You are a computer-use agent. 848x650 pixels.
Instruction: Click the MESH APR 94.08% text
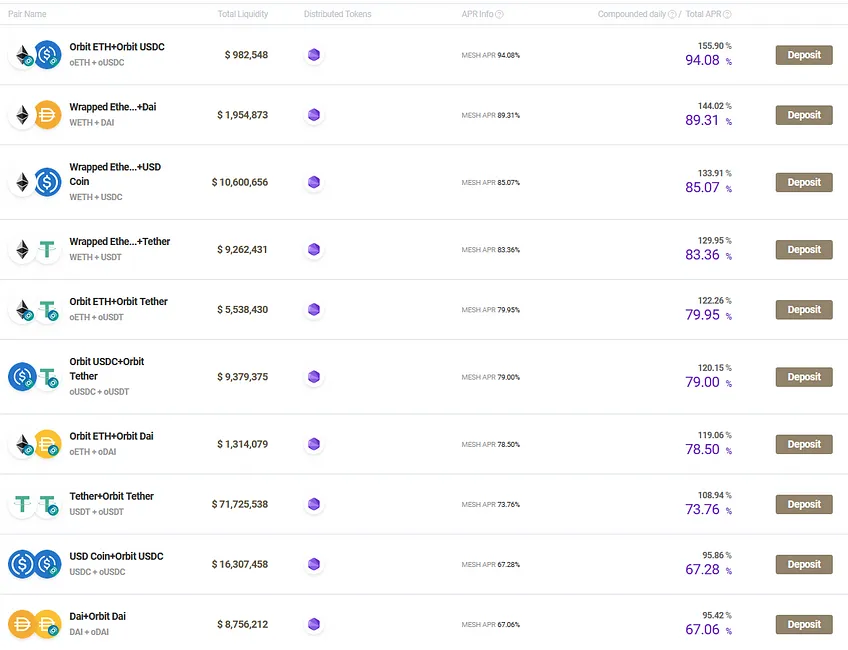click(491, 55)
